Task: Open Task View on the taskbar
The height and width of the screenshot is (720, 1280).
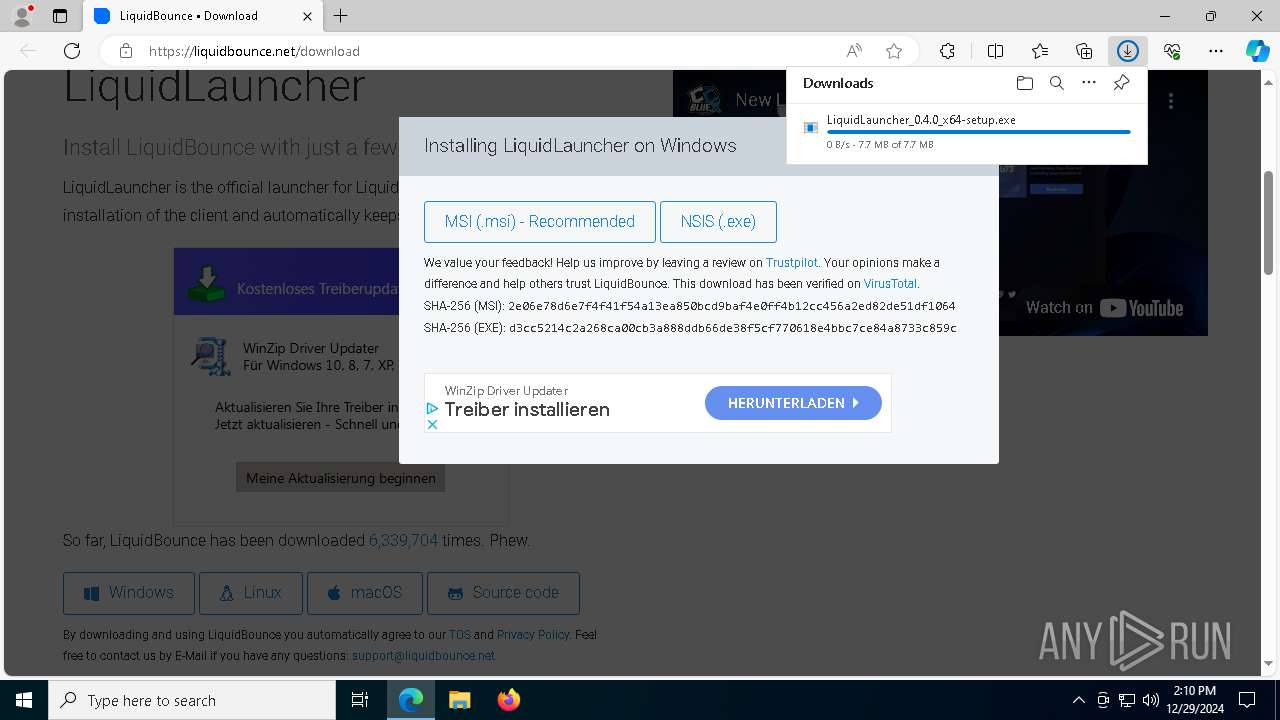Action: coord(360,700)
